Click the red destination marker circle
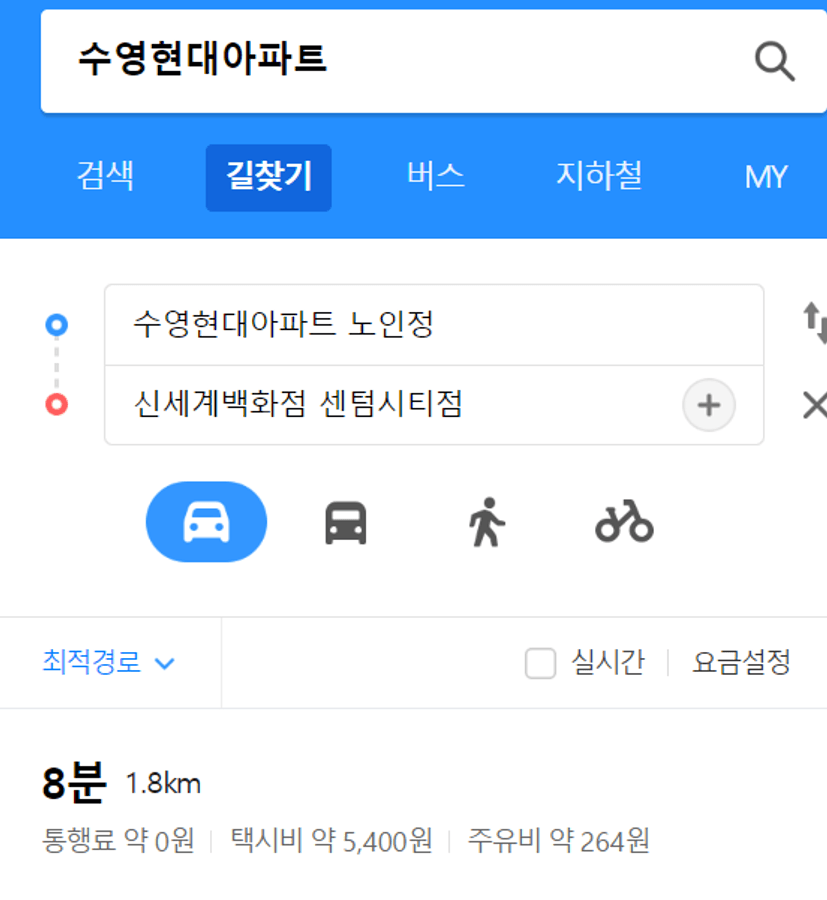827x900 pixels. (56, 404)
